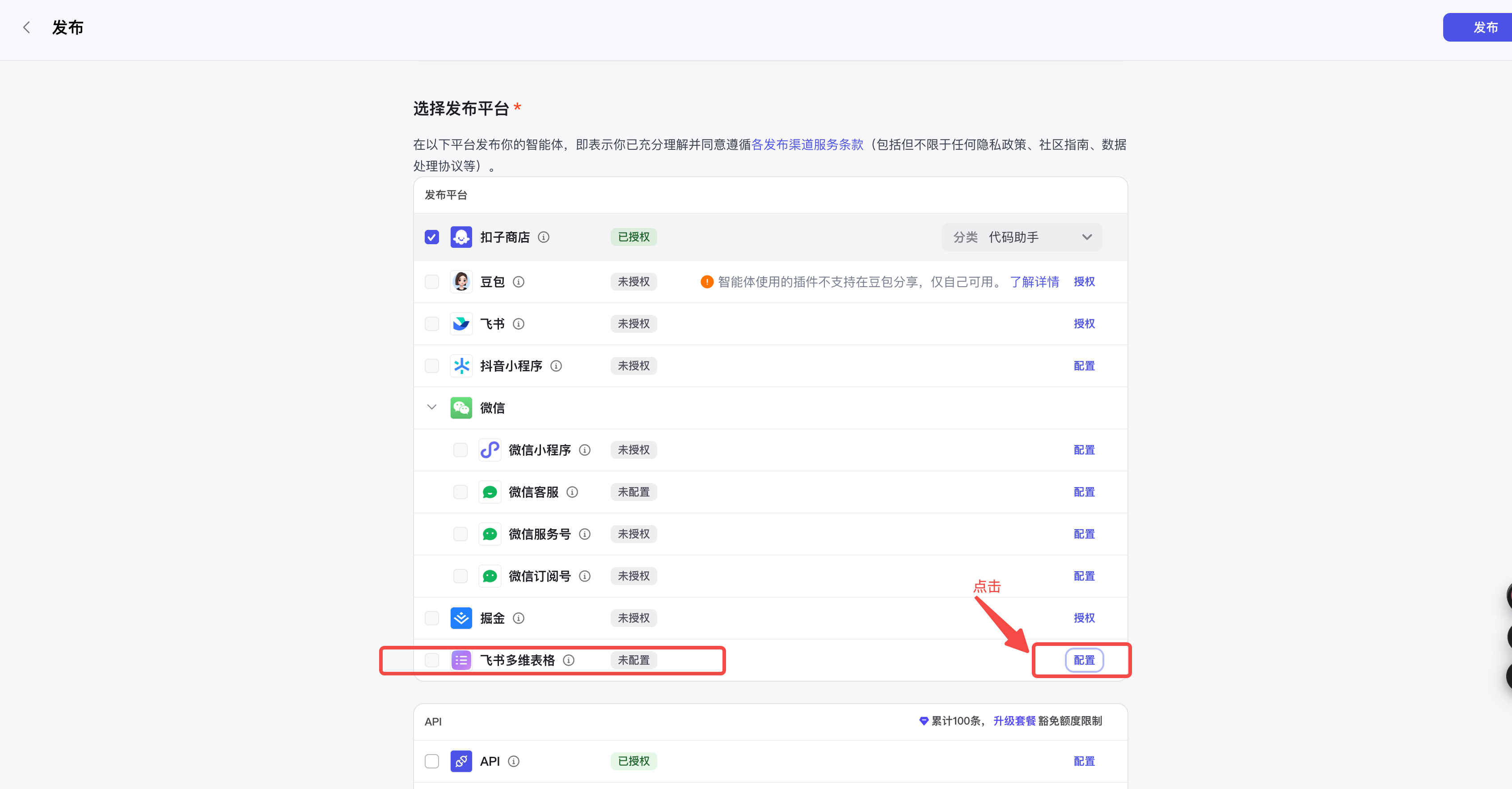Screen dimensions: 1512x789
Task: Show info tooltip for 微信订阅号
Action: pos(585,576)
